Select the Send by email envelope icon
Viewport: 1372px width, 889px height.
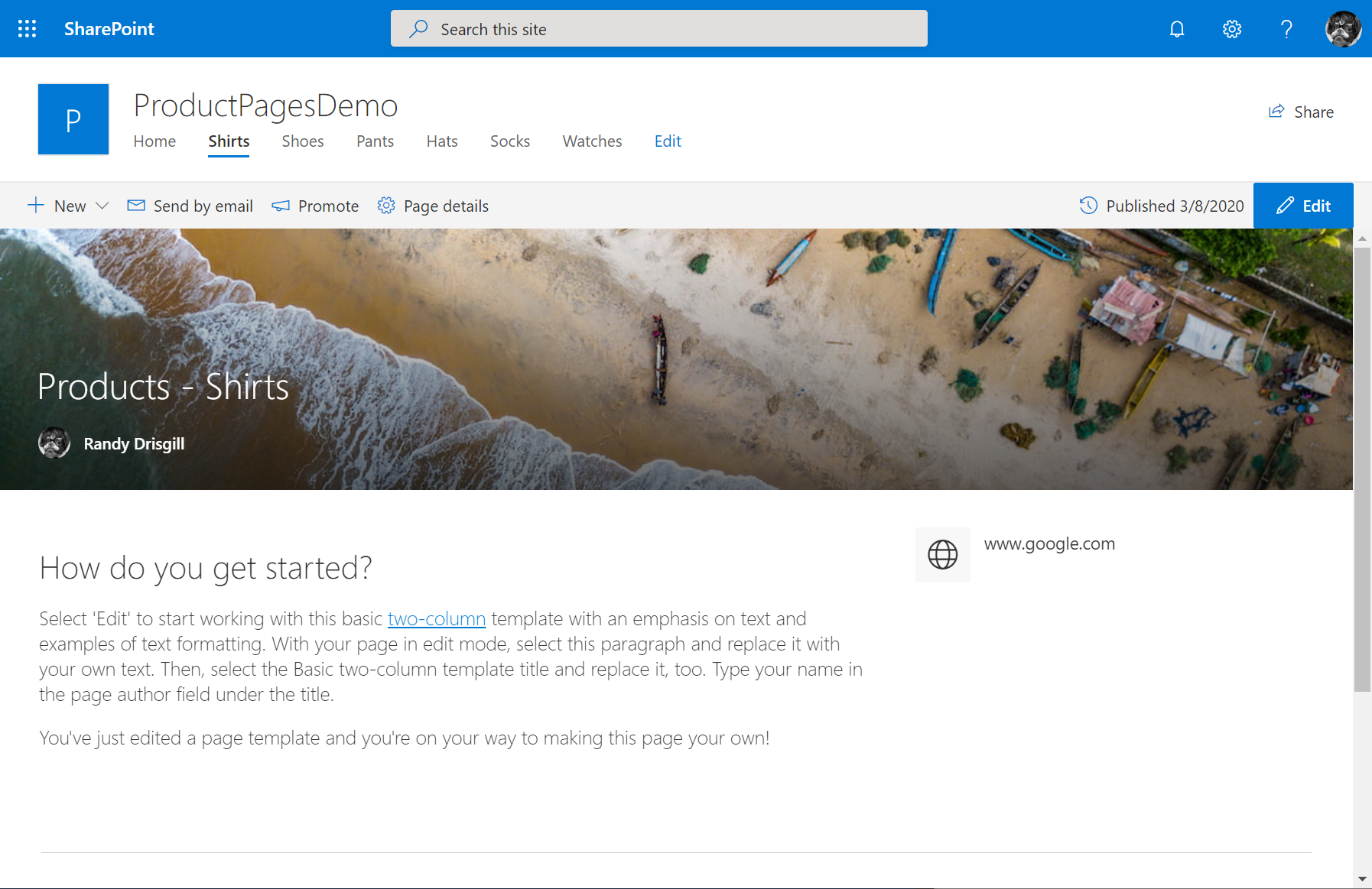tap(136, 205)
